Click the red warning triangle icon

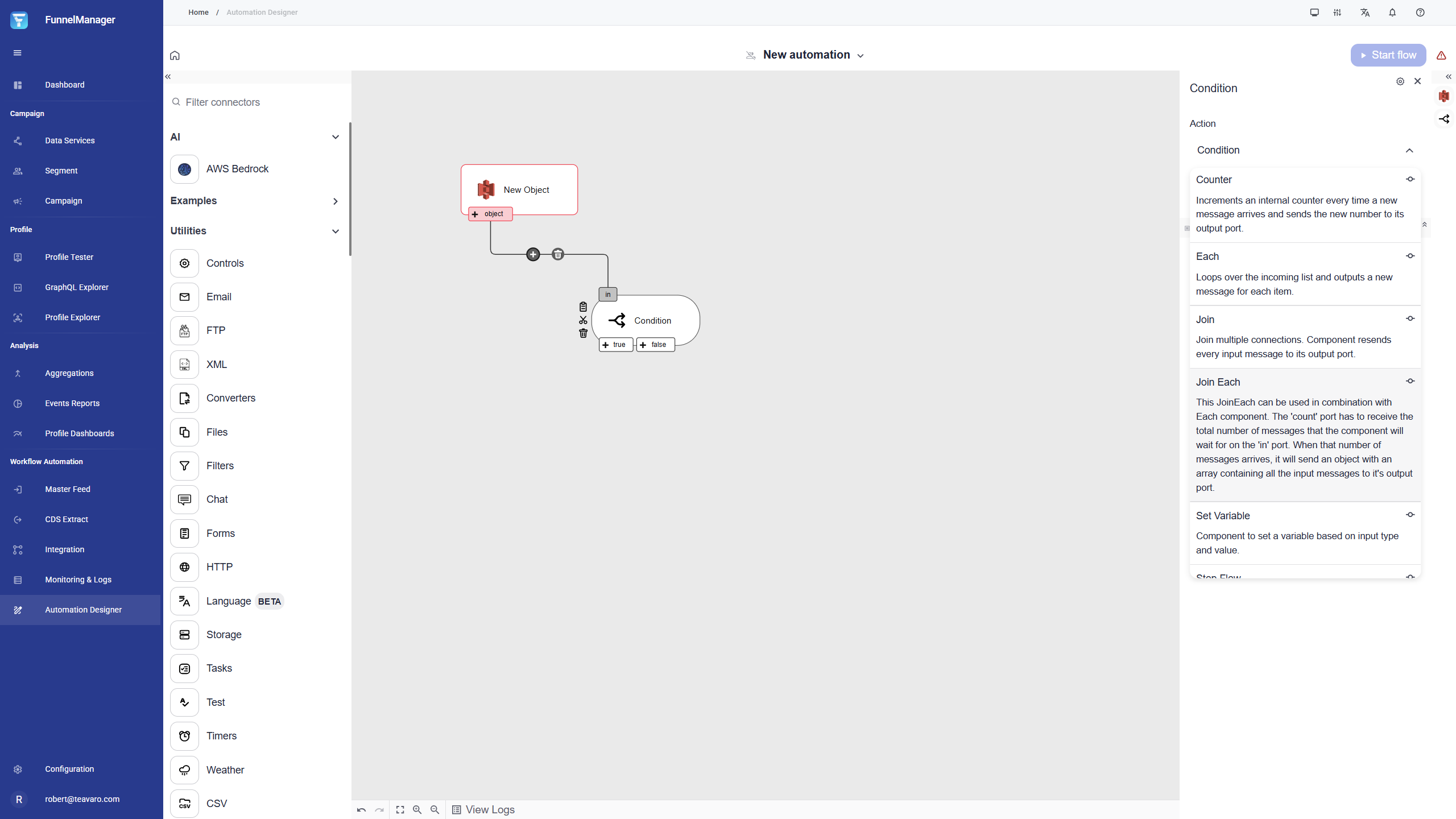click(1441, 55)
